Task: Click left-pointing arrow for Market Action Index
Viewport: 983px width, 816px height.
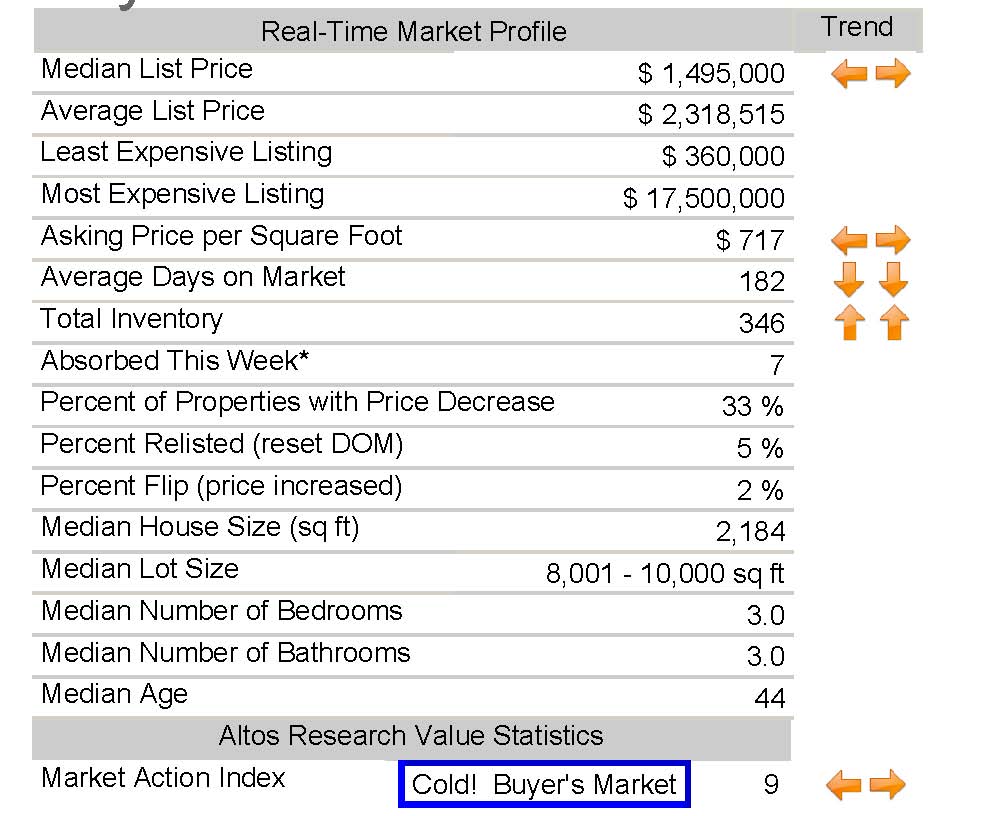Action: coord(844,785)
